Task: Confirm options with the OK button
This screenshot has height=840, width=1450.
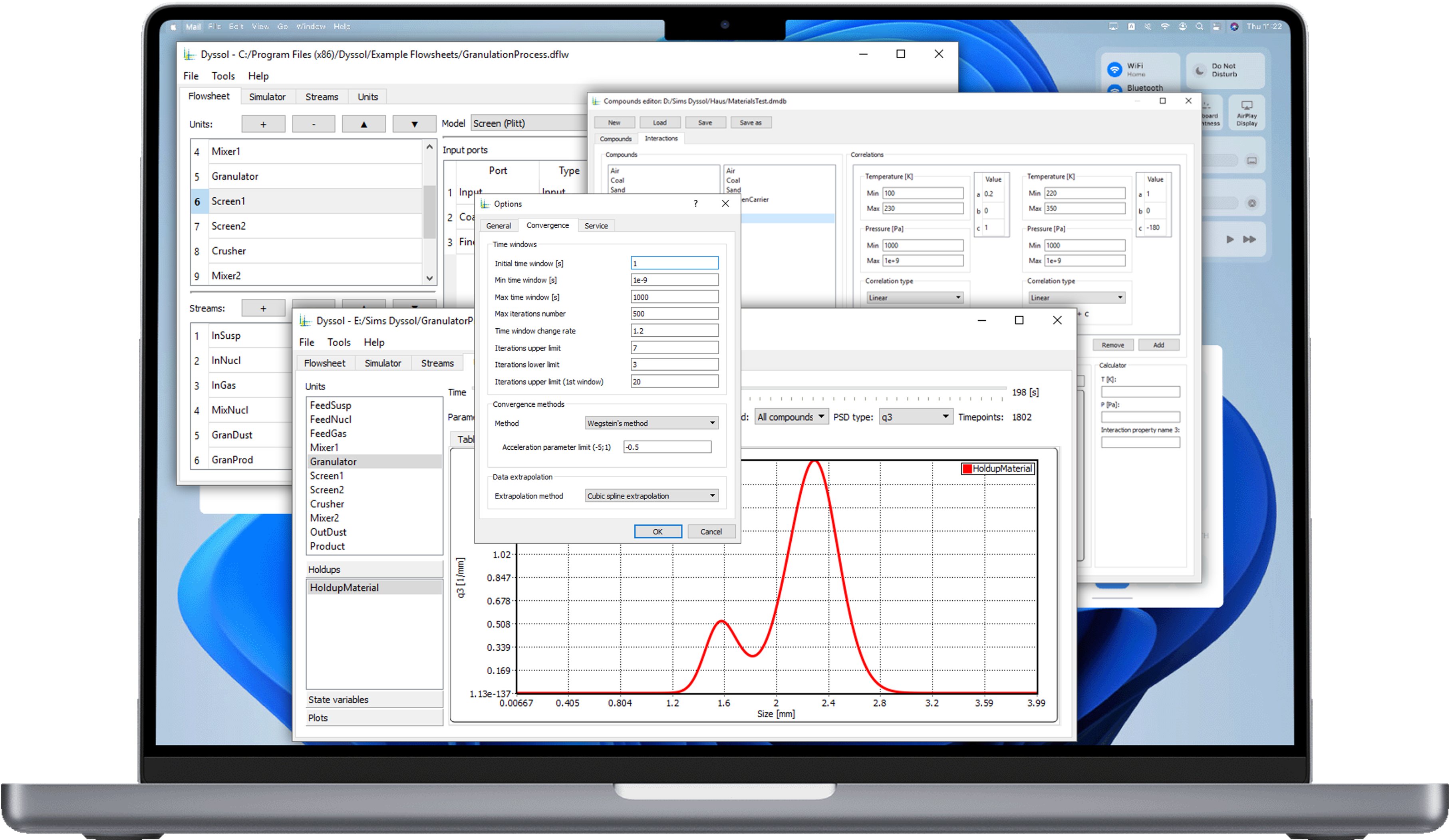Action: pyautogui.click(x=657, y=531)
